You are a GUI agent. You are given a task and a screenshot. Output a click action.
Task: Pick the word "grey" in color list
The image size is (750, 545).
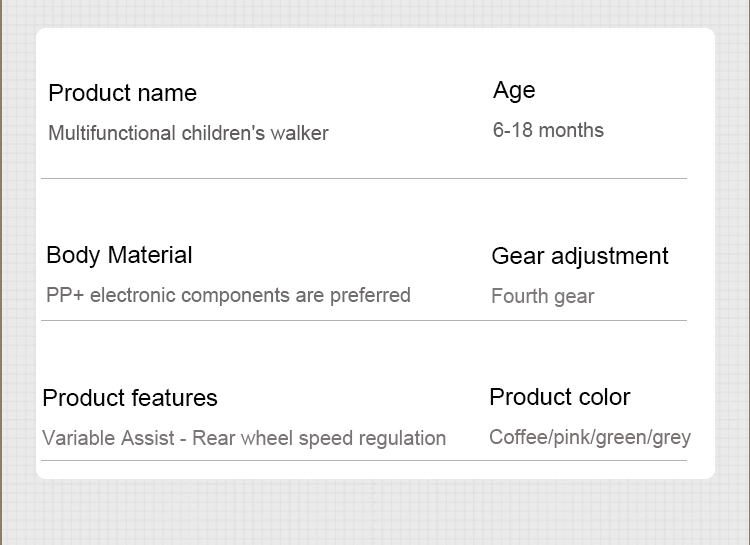(672, 437)
